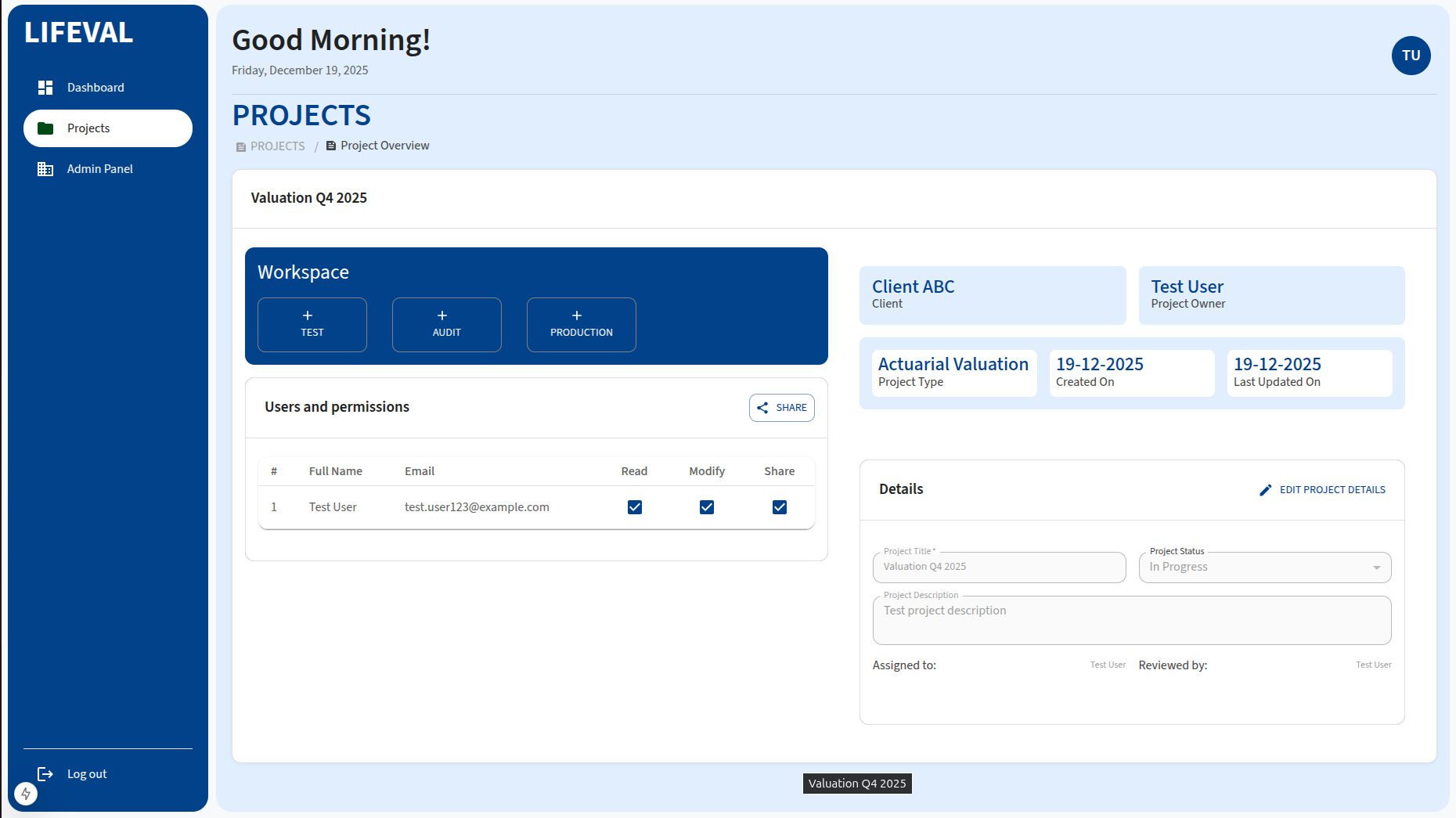Go to Admin Panel in the sidebar
The image size is (1456, 818).
[99, 169]
